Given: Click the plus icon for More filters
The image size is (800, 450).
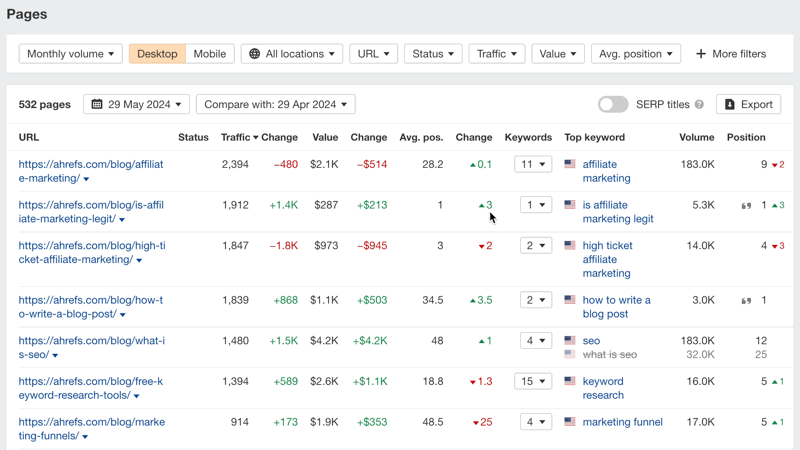Looking at the screenshot, I should pyautogui.click(x=701, y=54).
